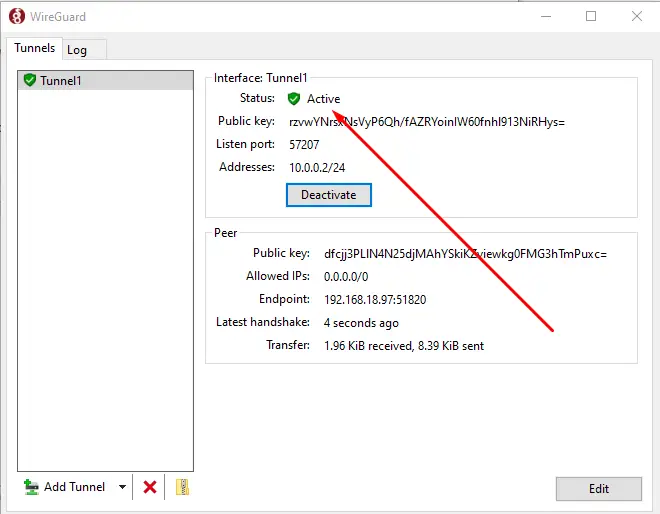
Task: Click the green shield beside Tunnel1 in list
Action: click(x=29, y=80)
